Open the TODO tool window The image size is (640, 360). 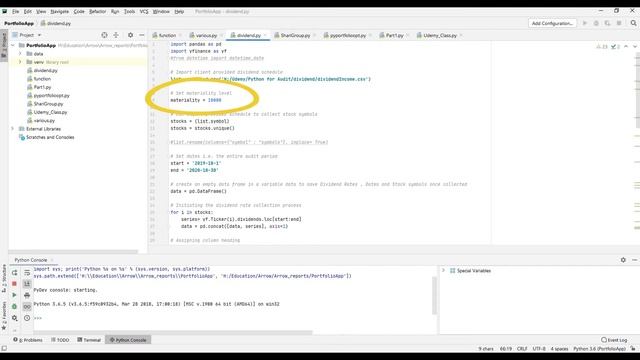[x=60, y=340]
